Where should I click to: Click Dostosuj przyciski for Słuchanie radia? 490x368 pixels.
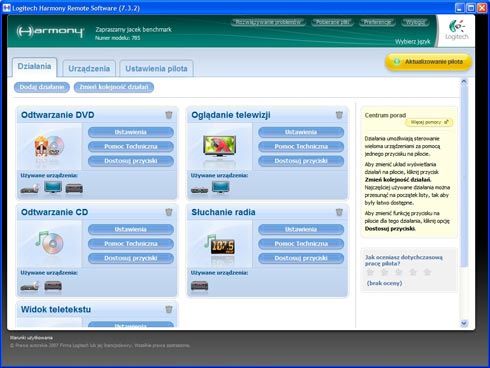point(301,258)
